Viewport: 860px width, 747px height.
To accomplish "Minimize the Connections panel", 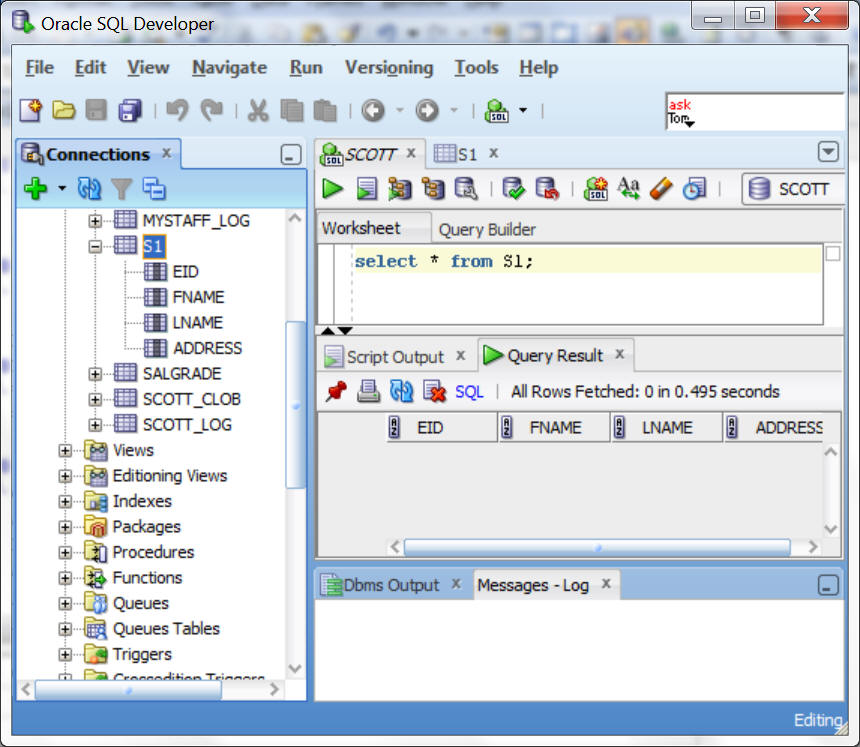I will pyautogui.click(x=291, y=155).
